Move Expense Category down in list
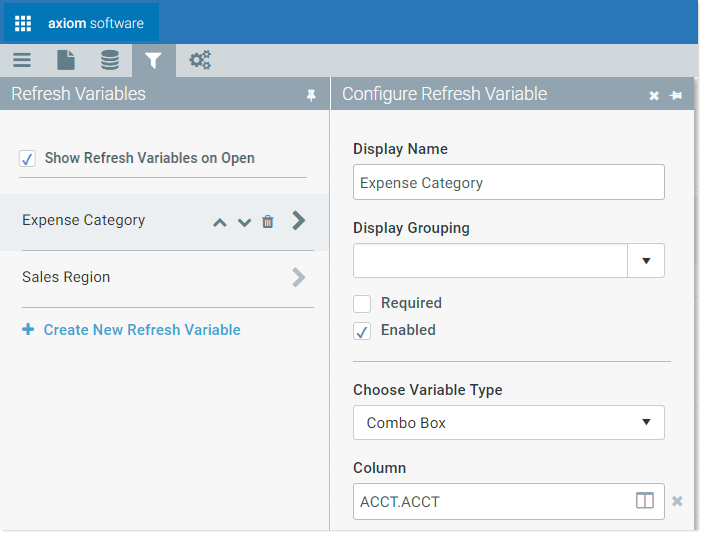The image size is (702, 534). pos(244,222)
